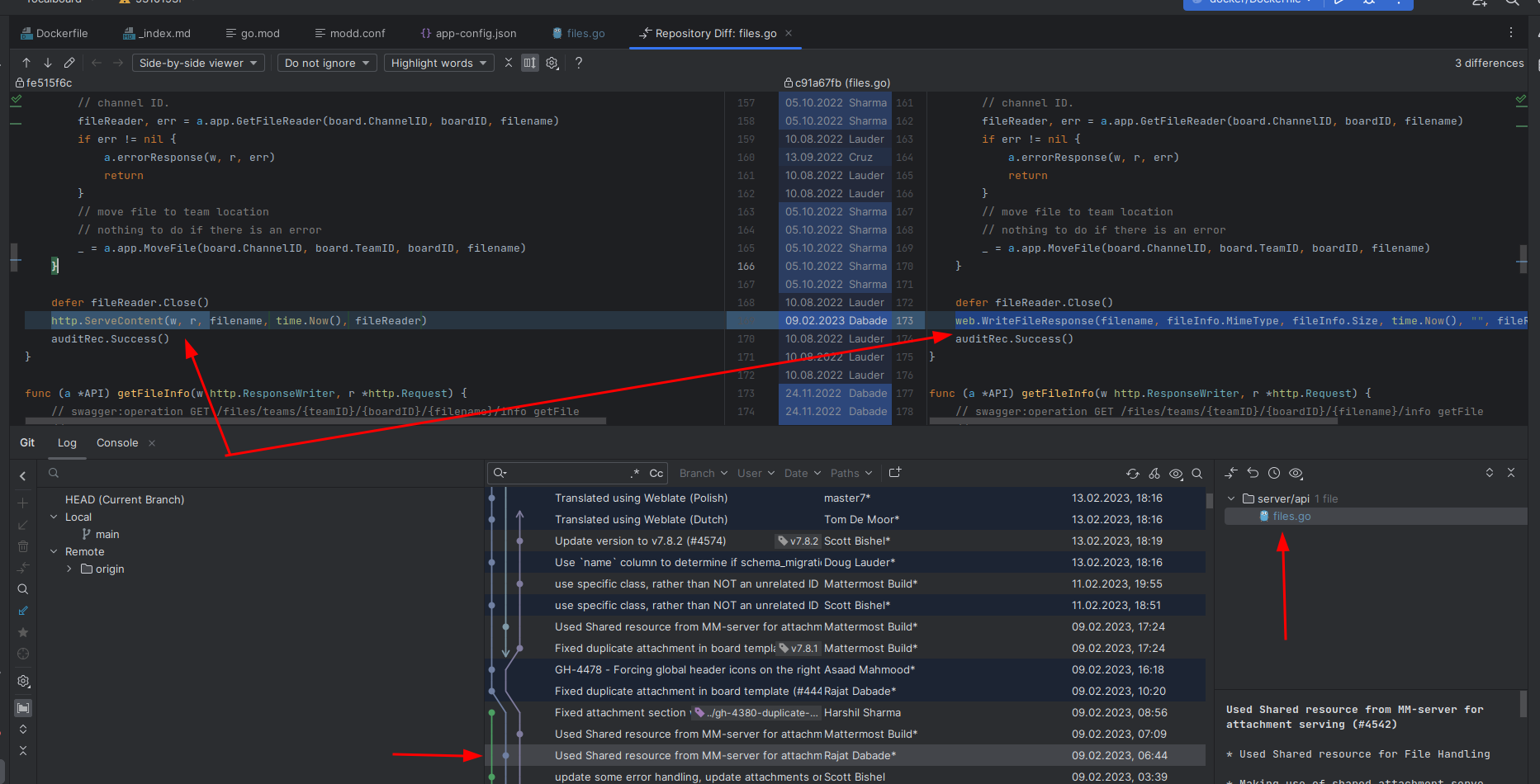
Task: Click the v7.8.2 tag label
Action: (x=797, y=541)
